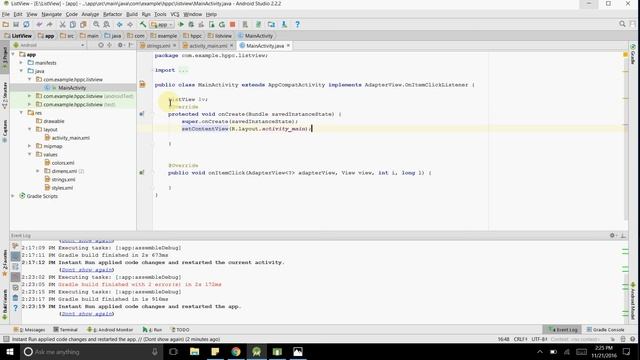
Task: Click status bar tool window toggle icon
Action: click(x=6, y=339)
